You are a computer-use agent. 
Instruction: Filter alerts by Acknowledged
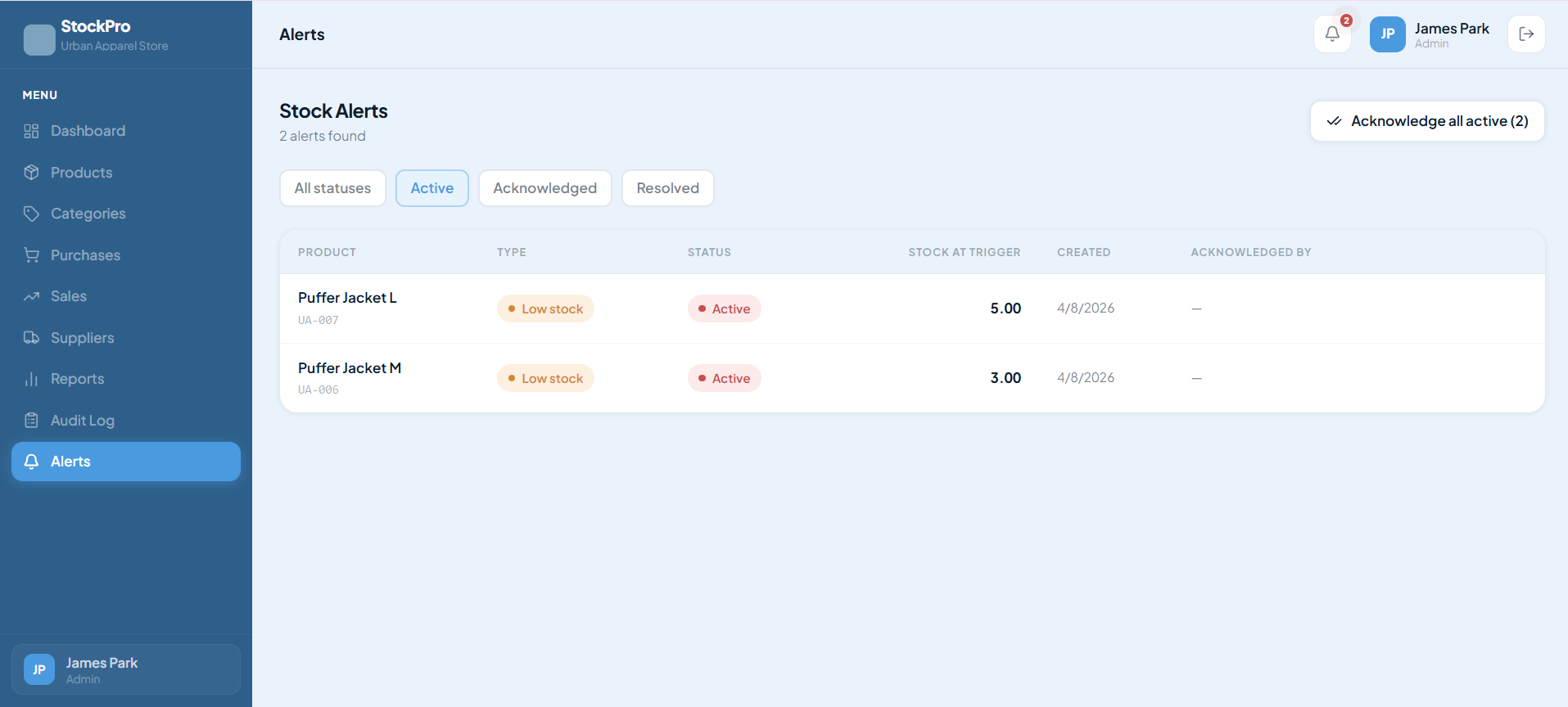(x=545, y=188)
